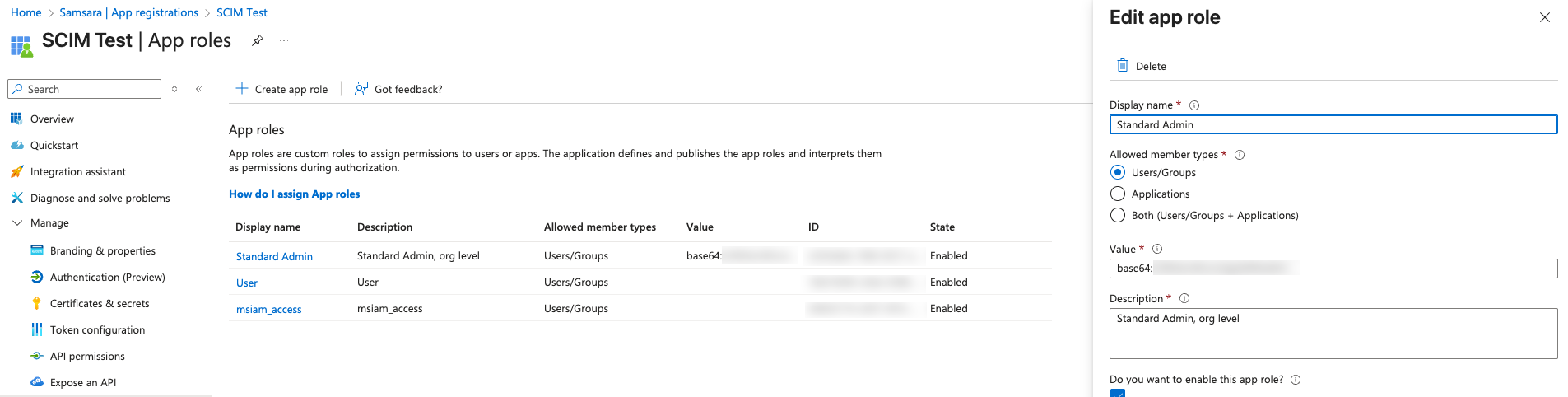
Task: Select the Applications radio option
Action: pyautogui.click(x=1118, y=194)
